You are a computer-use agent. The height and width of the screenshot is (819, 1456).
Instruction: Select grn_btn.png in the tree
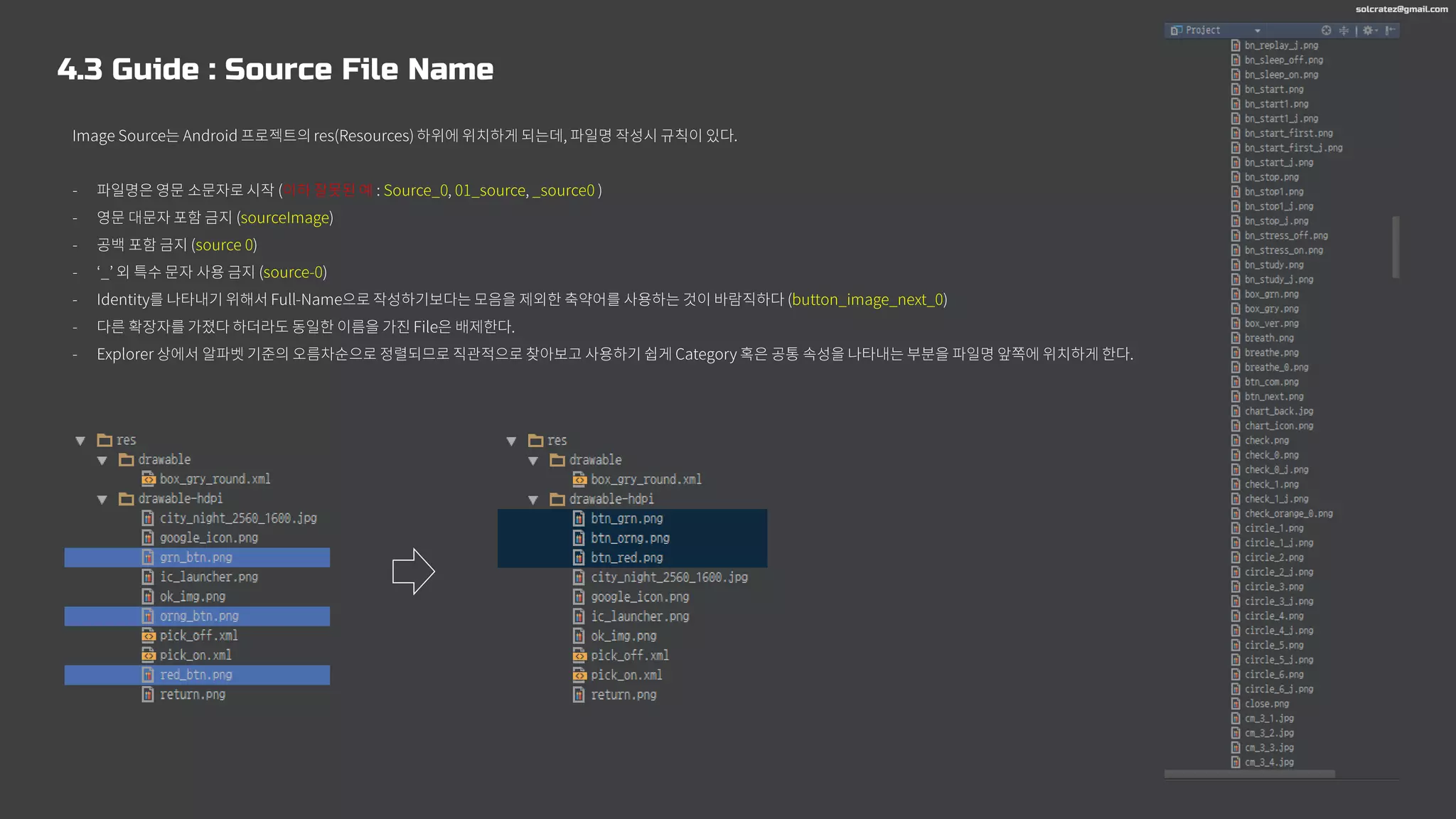point(197,557)
